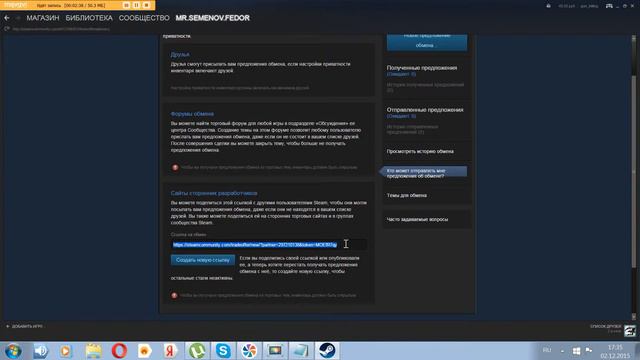Screen dimensions: 640x360
Task: Stop recording in the orange recorder bar
Action: pyautogui.click(x=146, y=5)
